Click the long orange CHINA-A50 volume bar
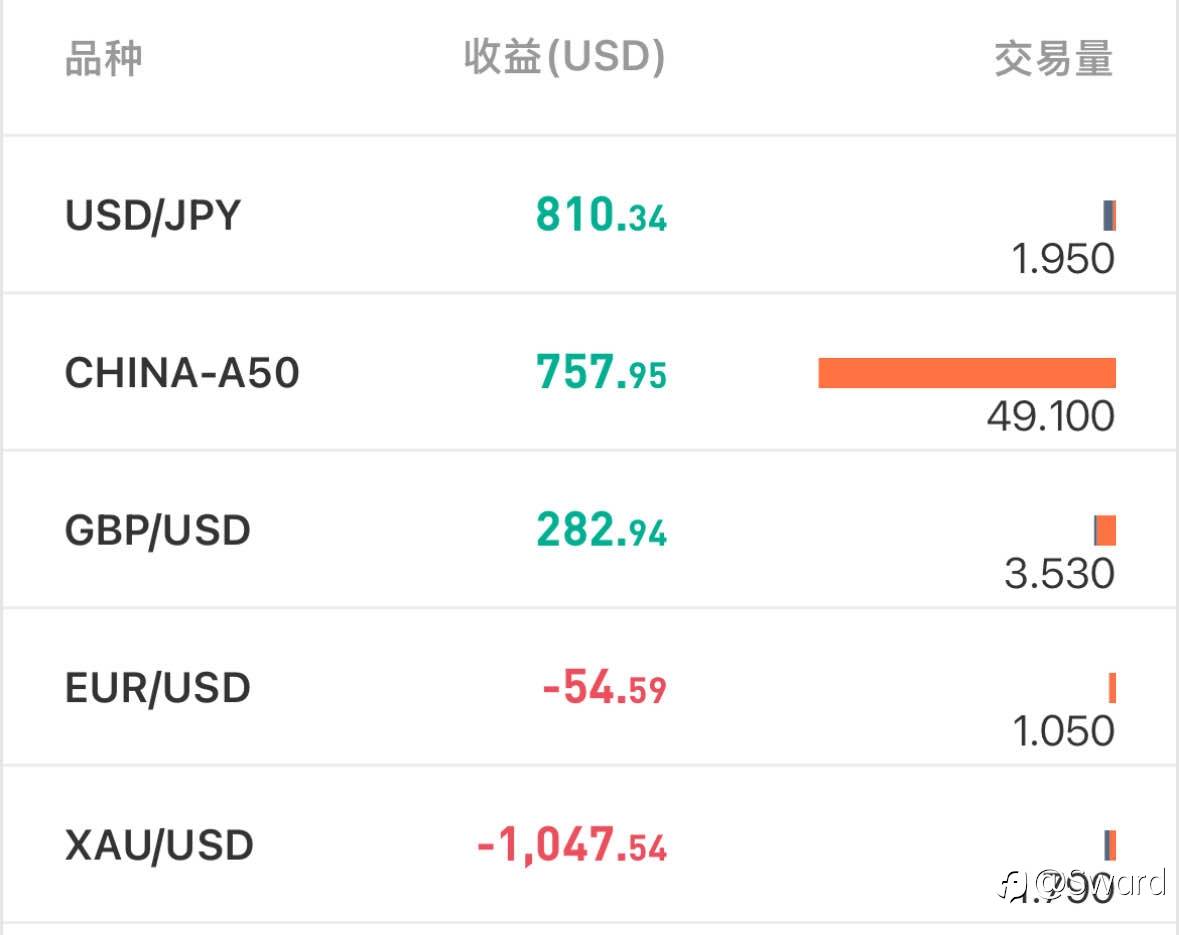The width and height of the screenshot is (1179, 935). pyautogui.click(x=966, y=373)
